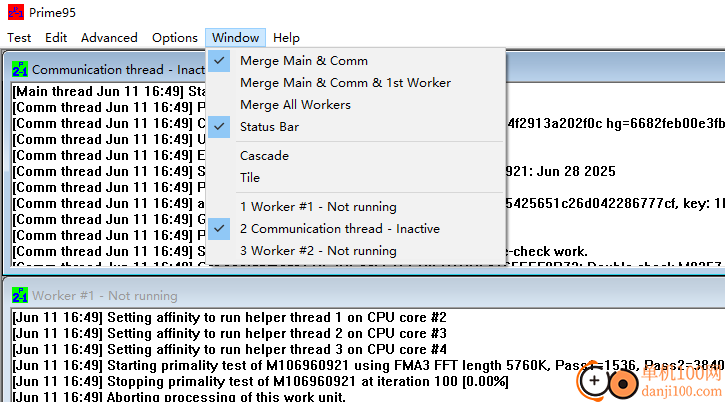The width and height of the screenshot is (725, 402).
Task: Open the Advanced menu
Action: coord(109,37)
